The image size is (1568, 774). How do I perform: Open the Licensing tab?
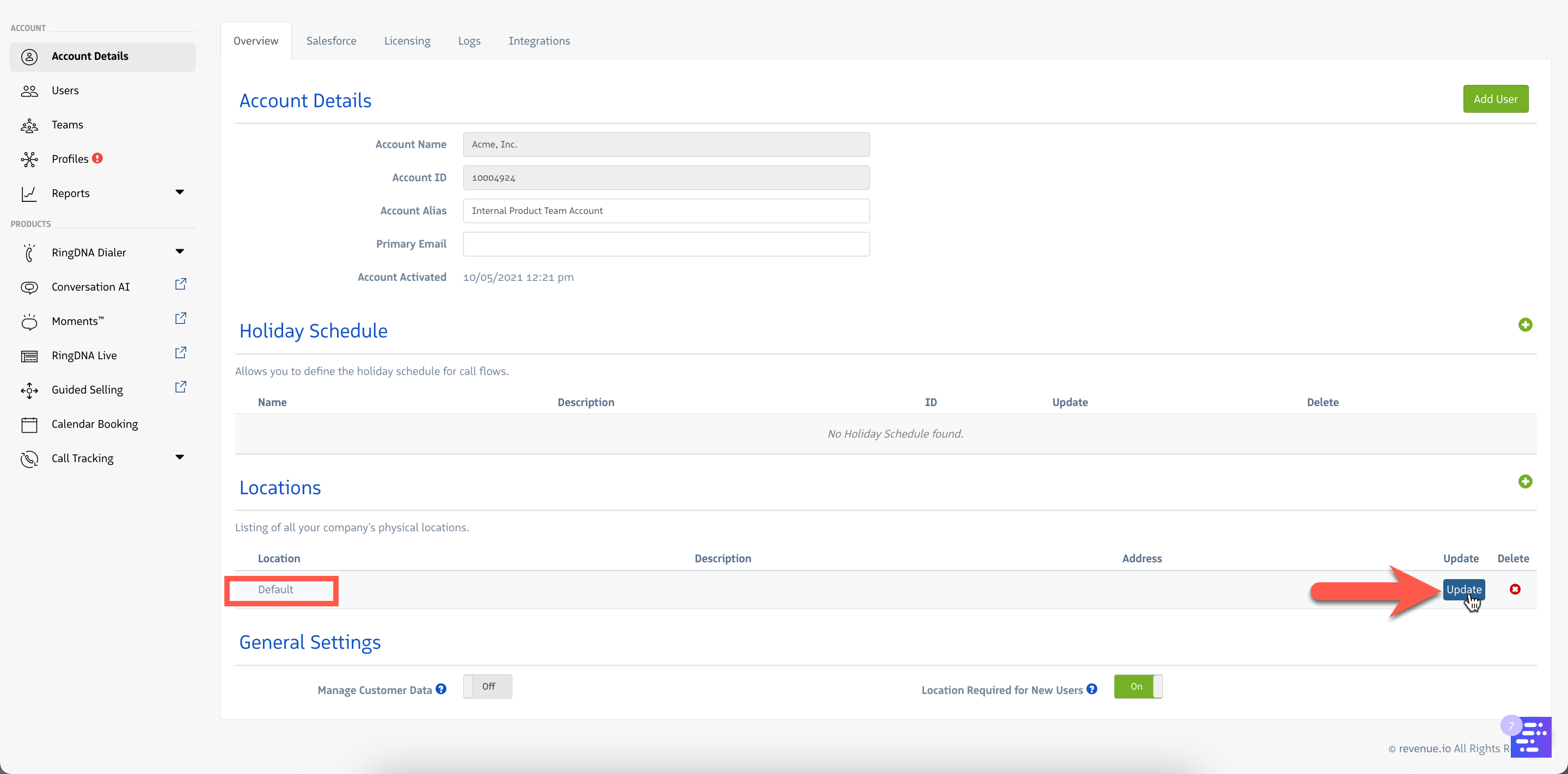pos(407,41)
